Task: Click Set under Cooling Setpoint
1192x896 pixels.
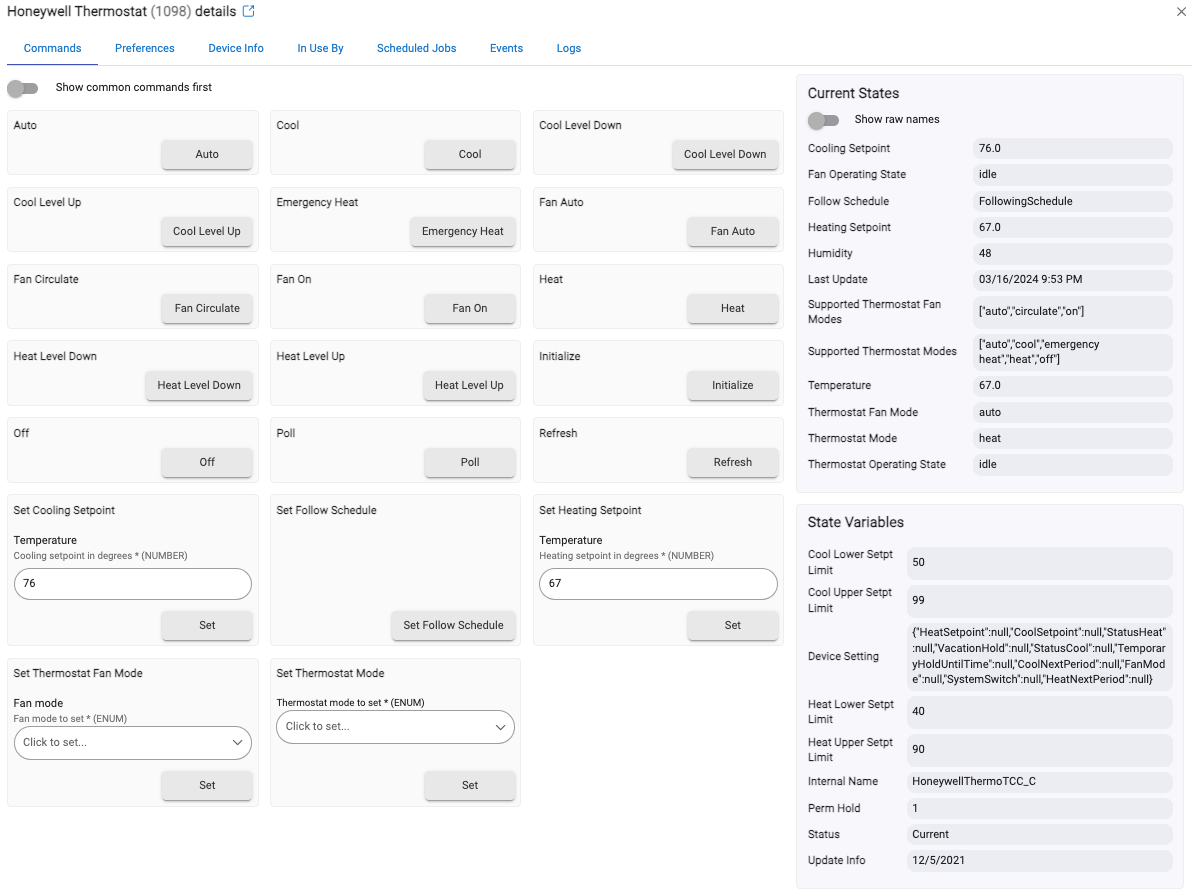Action: click(x=207, y=625)
